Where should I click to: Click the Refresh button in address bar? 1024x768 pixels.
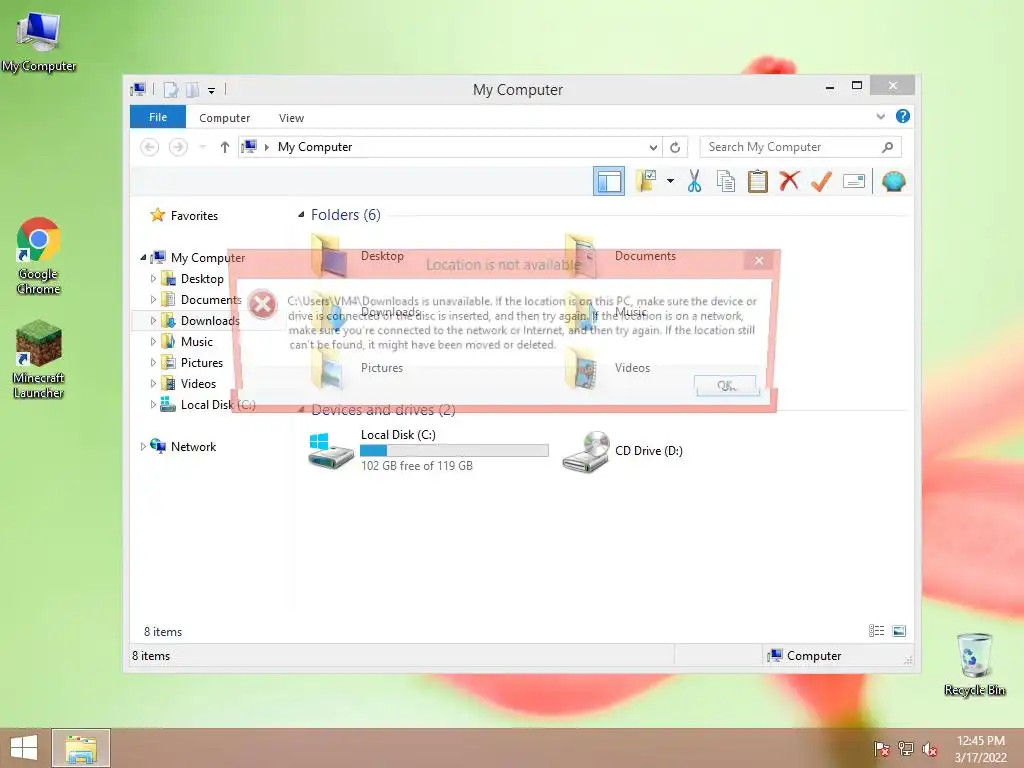click(675, 148)
